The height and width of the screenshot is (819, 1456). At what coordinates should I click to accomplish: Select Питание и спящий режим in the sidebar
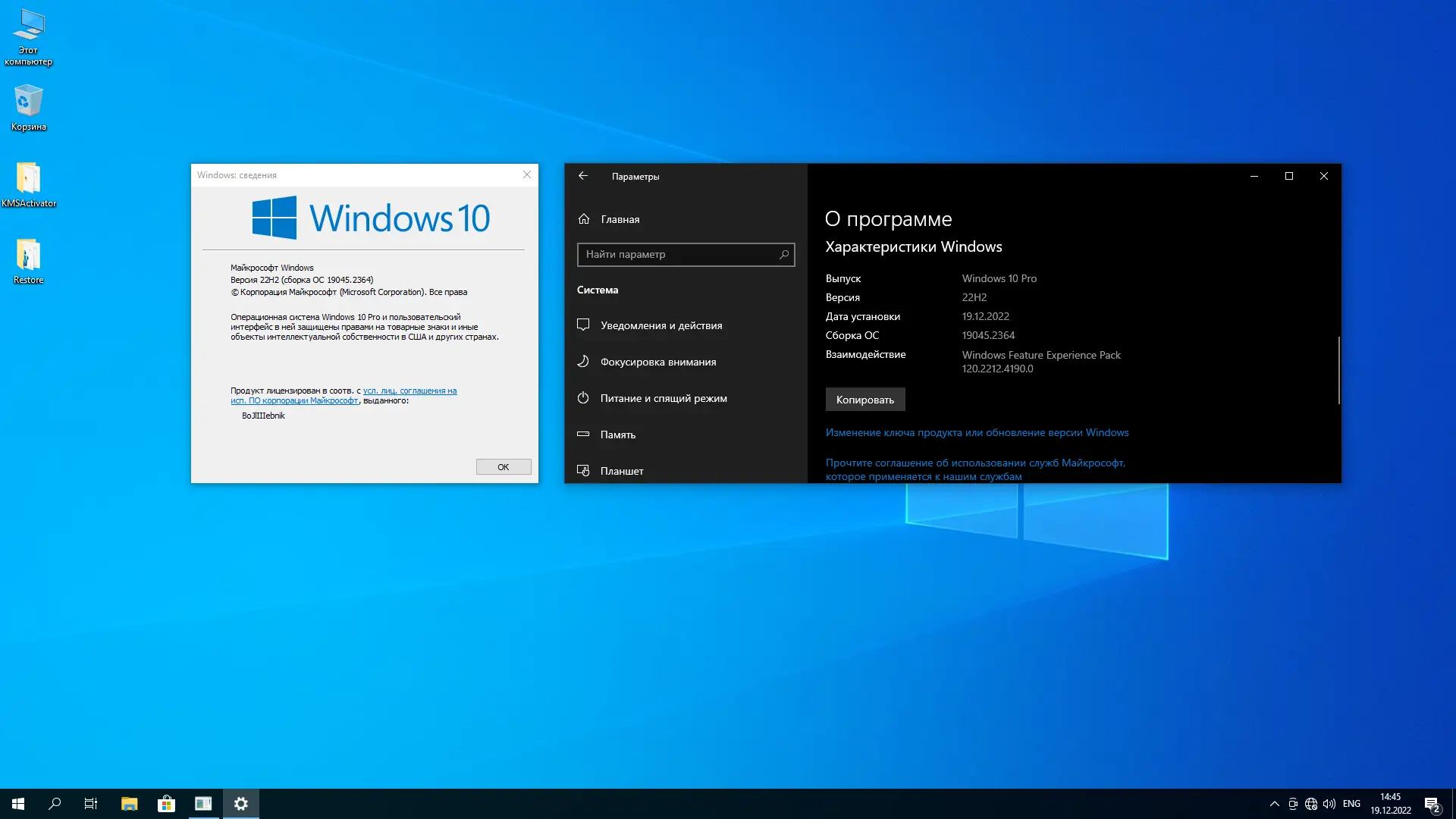click(663, 398)
